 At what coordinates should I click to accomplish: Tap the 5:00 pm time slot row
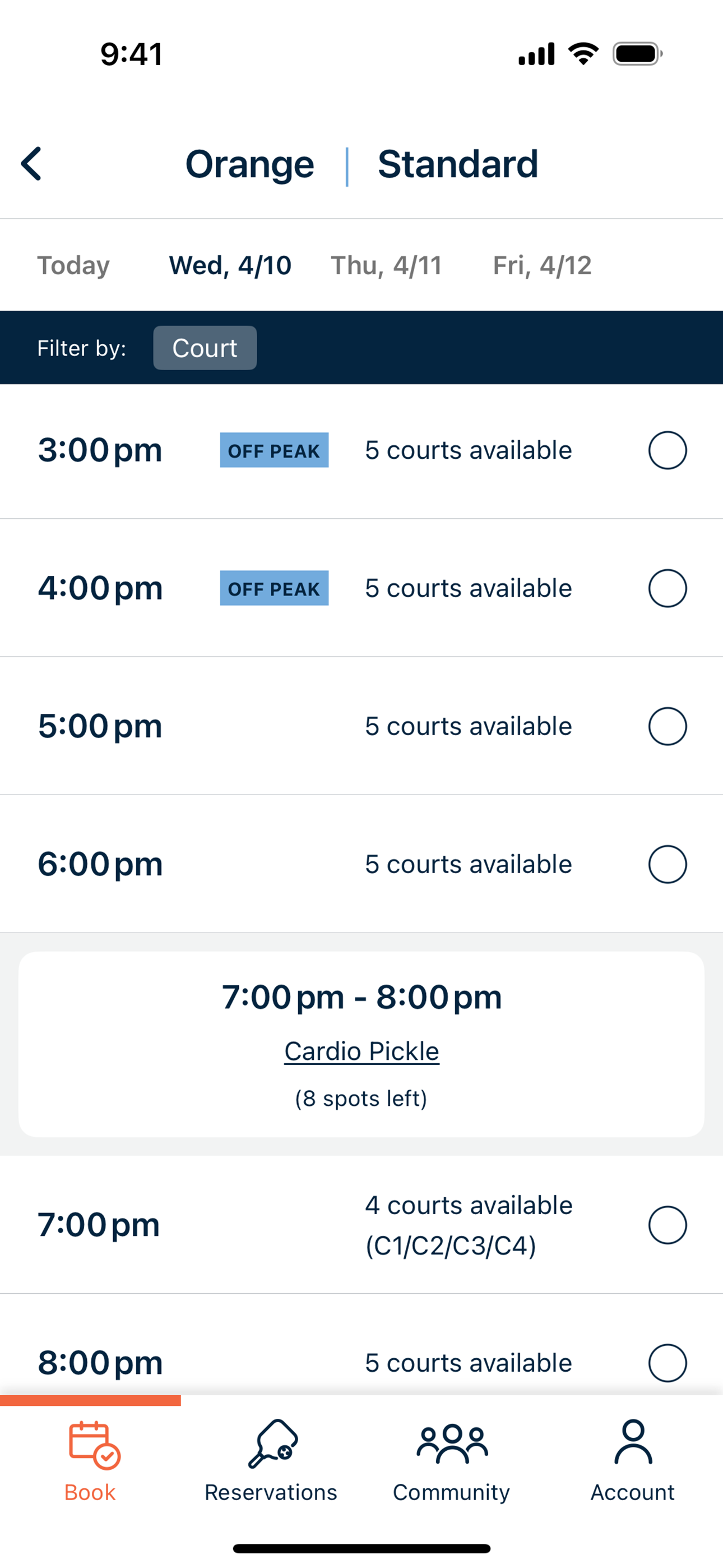click(361, 726)
